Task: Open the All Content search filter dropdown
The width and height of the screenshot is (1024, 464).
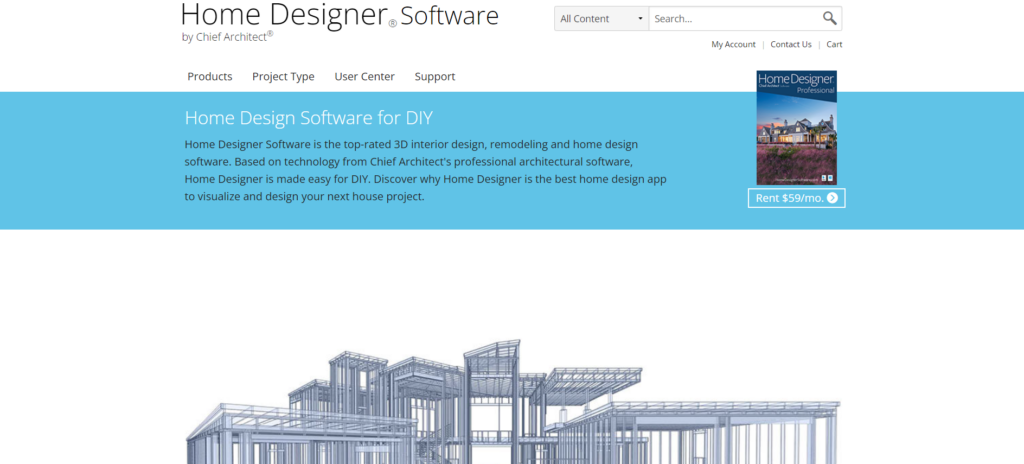Action: pos(600,18)
